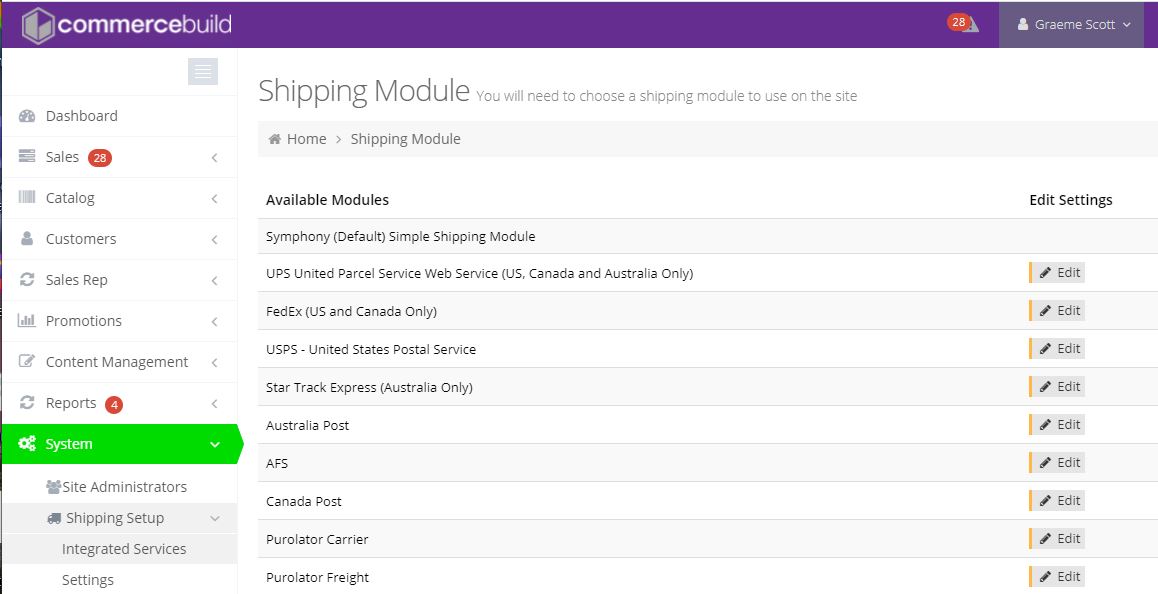Select Integrated Services in the sidebar

(x=124, y=549)
